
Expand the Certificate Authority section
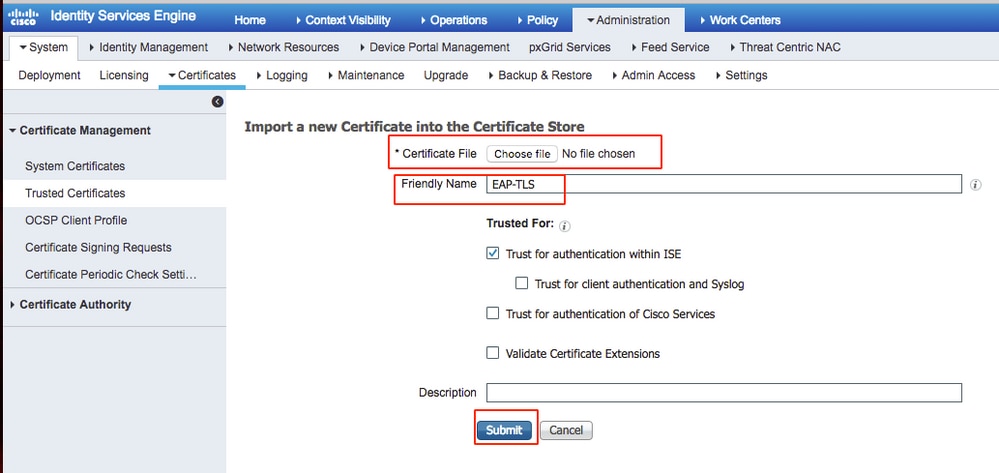(x=70, y=304)
